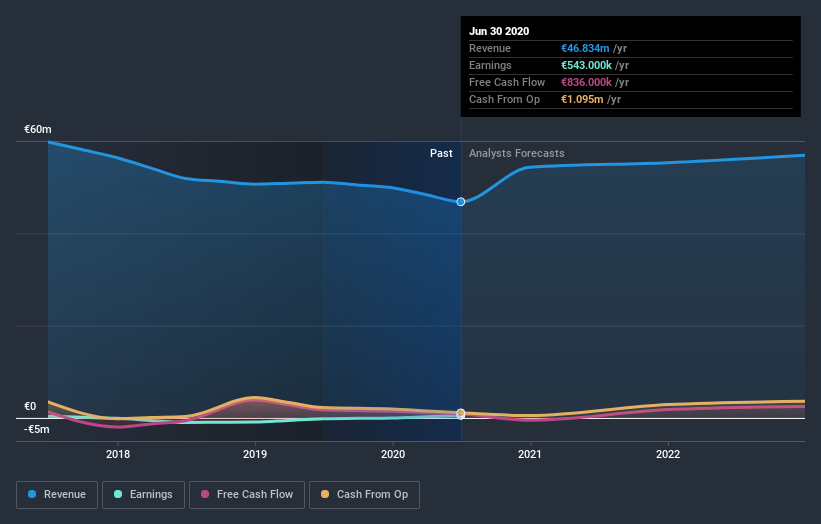Click the 2022 x-axis label
This screenshot has width=821, height=524.
point(668,454)
